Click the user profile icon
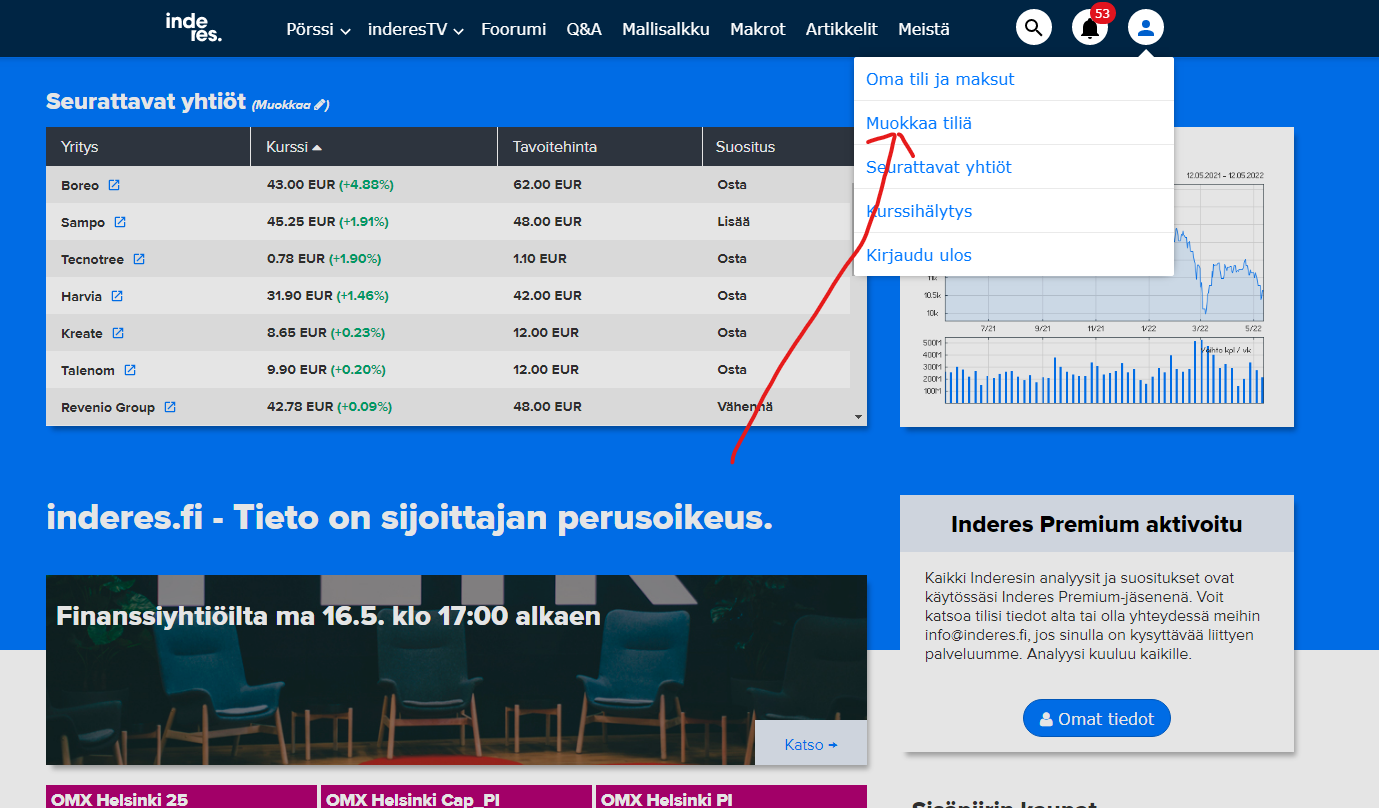This screenshot has height=808, width=1379. (x=1146, y=27)
